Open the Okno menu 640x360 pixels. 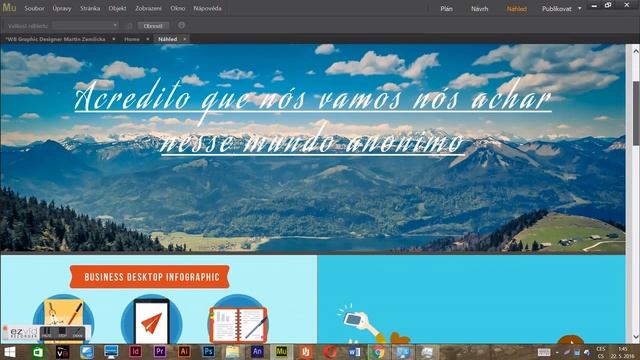point(178,8)
